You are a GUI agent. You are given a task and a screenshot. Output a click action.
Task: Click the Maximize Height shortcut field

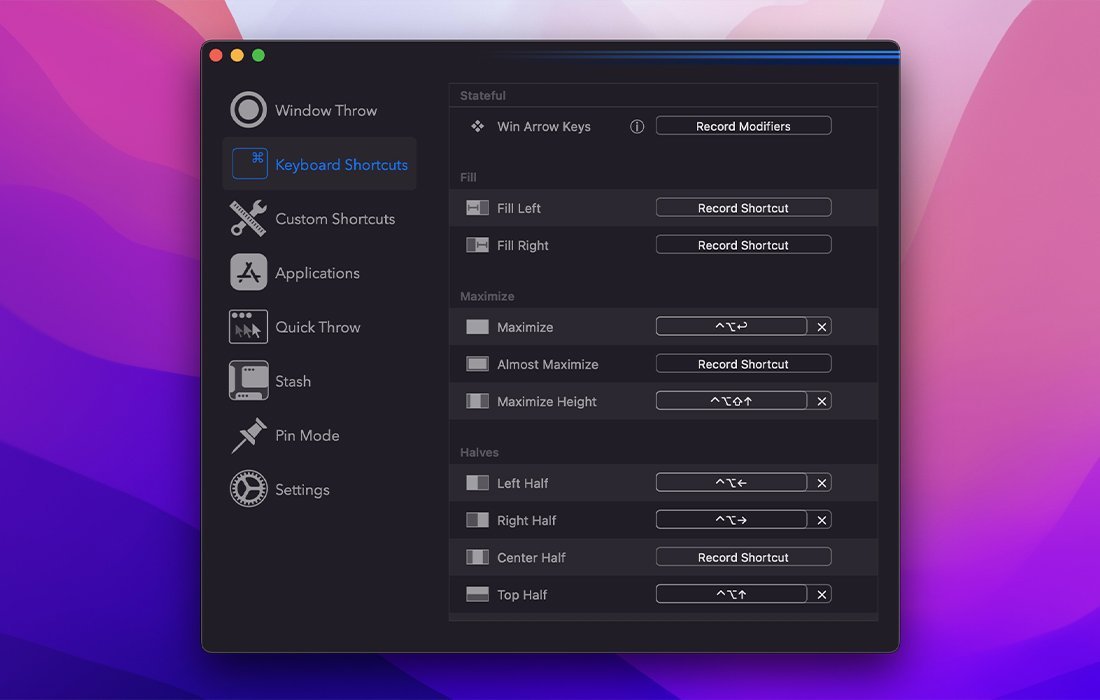pos(731,400)
